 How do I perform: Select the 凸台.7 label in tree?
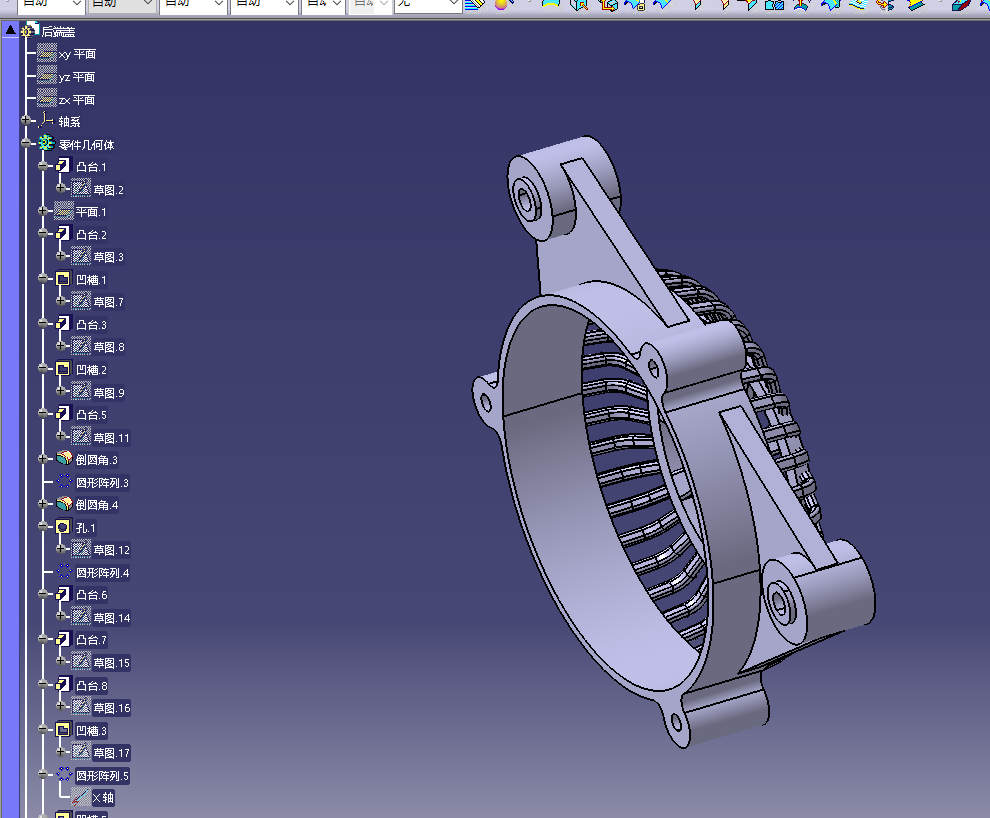[x=92, y=640]
